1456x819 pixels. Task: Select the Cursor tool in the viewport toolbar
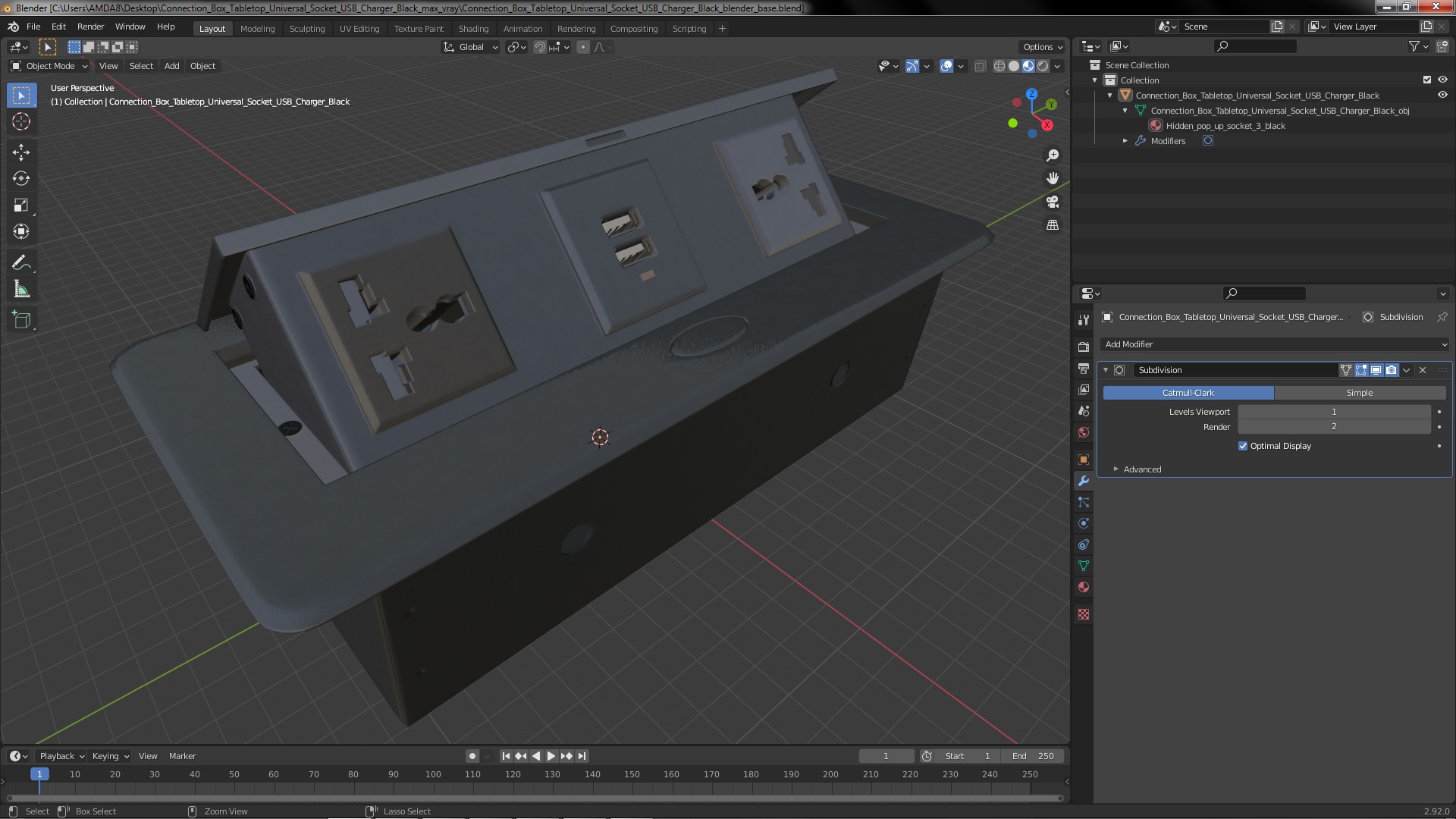click(x=21, y=122)
